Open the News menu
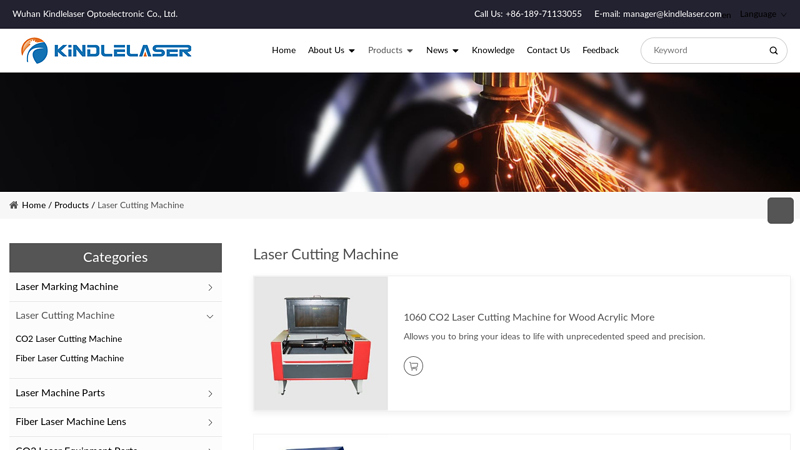This screenshot has height=450, width=800. pyautogui.click(x=437, y=51)
